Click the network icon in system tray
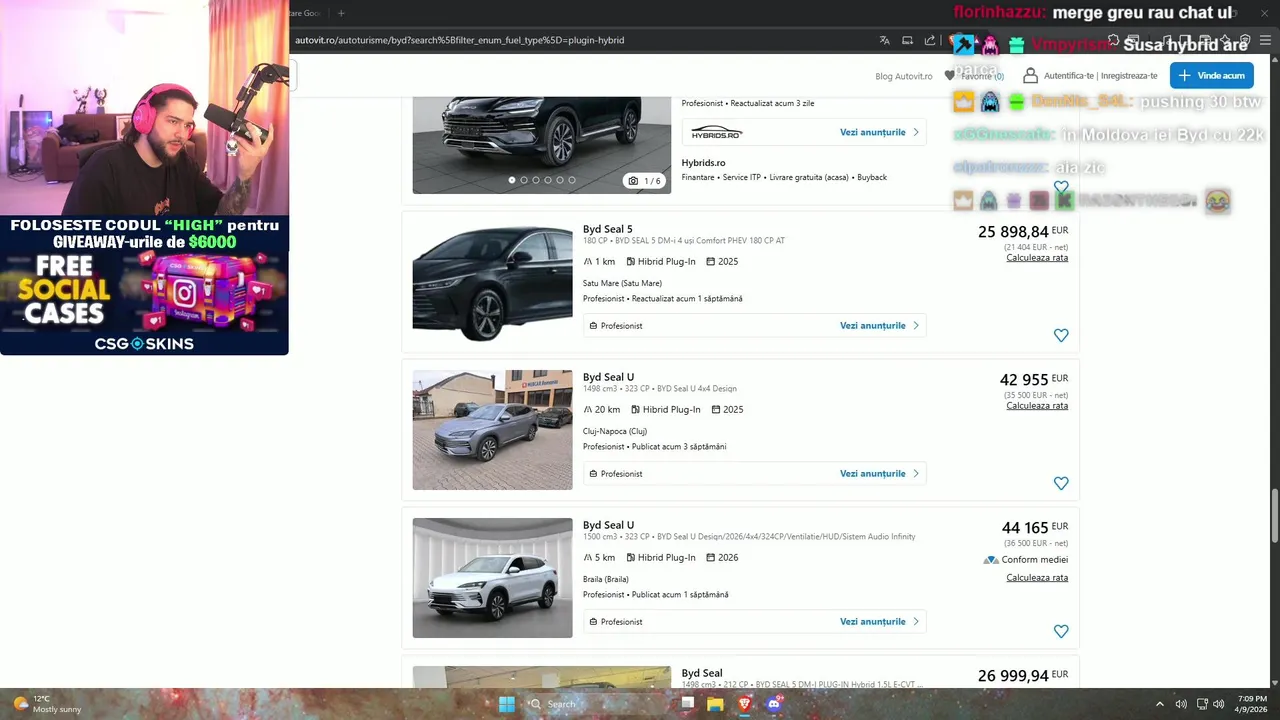The width and height of the screenshot is (1280, 720). [x=1202, y=704]
